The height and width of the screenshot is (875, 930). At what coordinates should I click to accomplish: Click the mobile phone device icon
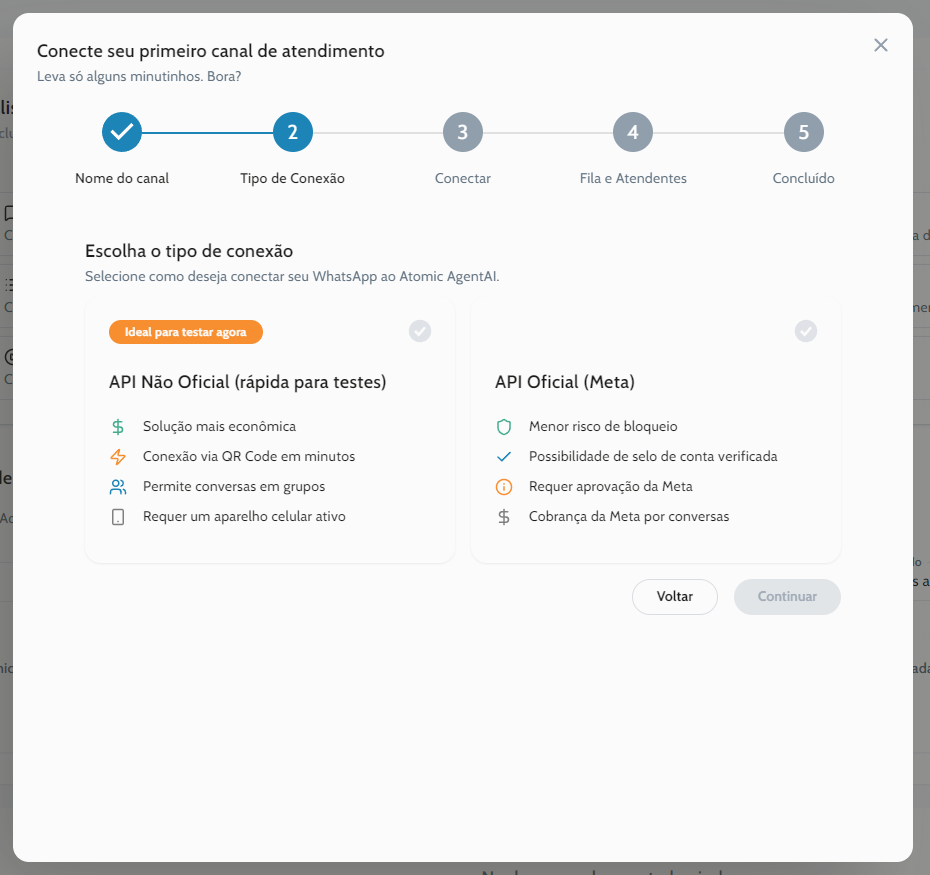coord(118,517)
